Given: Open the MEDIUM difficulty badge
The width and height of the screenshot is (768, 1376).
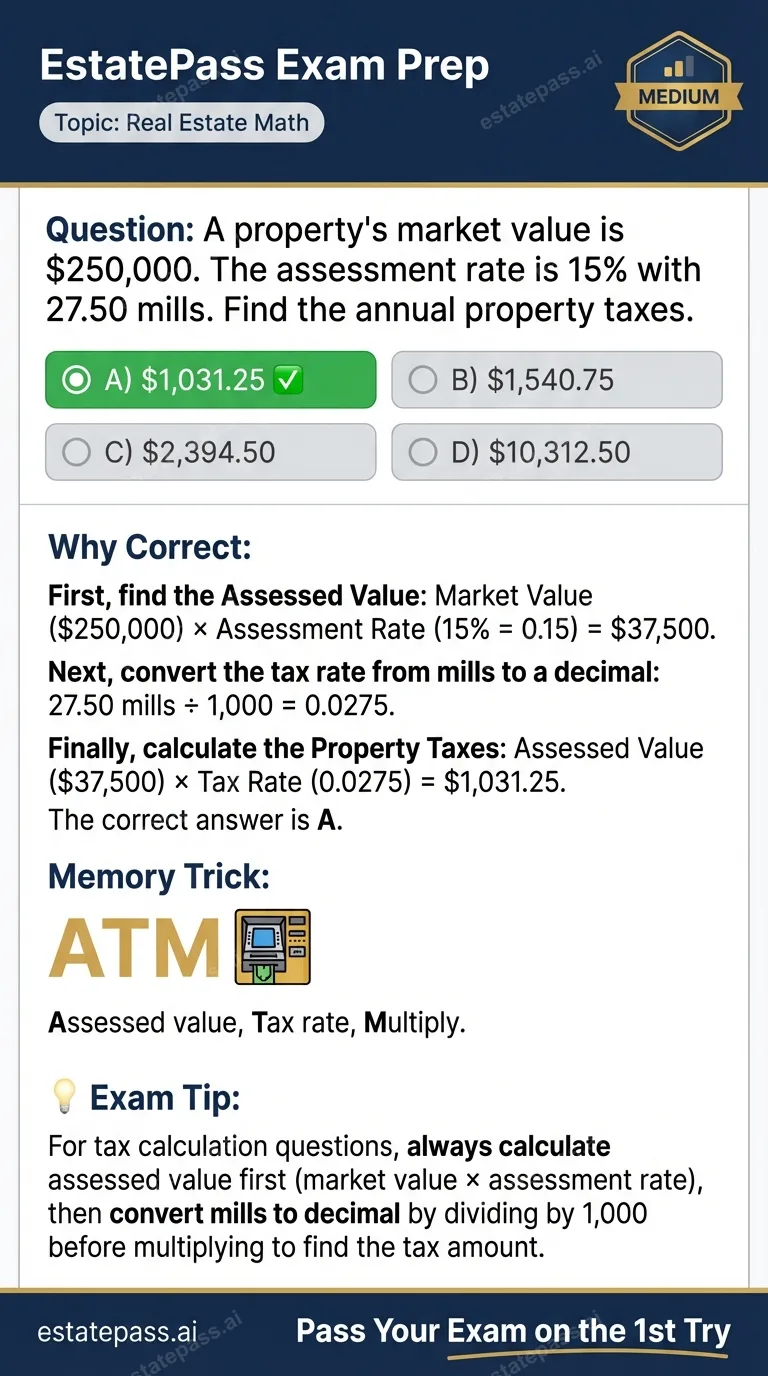Looking at the screenshot, I should [679, 97].
